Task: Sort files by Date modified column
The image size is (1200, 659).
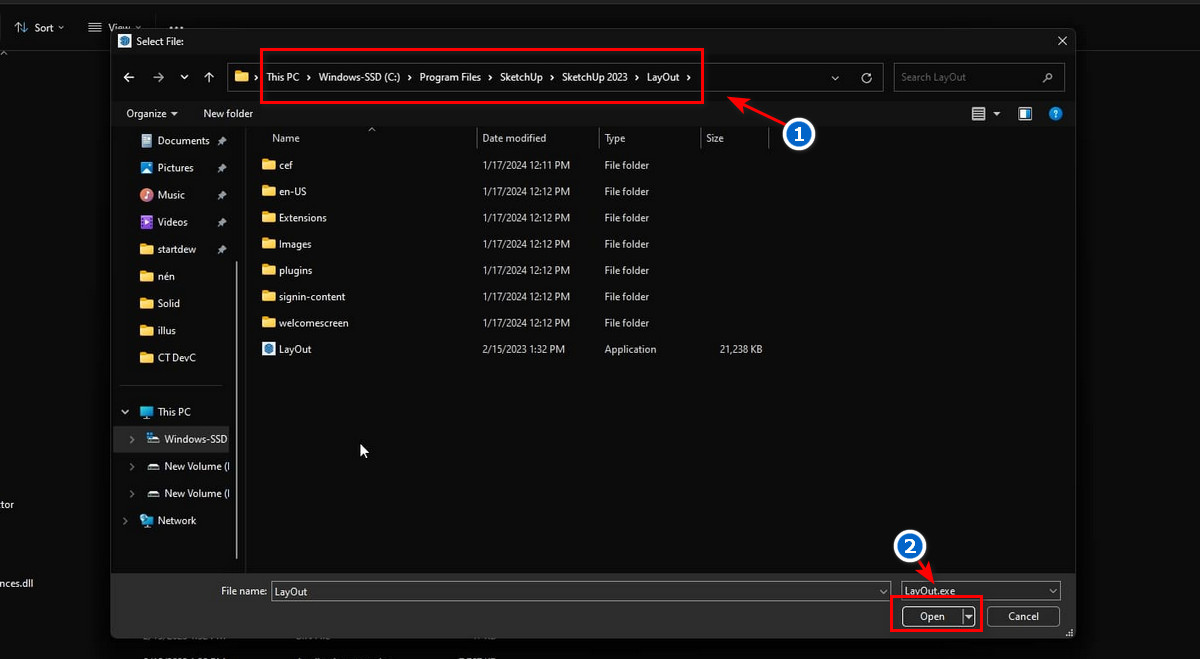Action: point(514,138)
